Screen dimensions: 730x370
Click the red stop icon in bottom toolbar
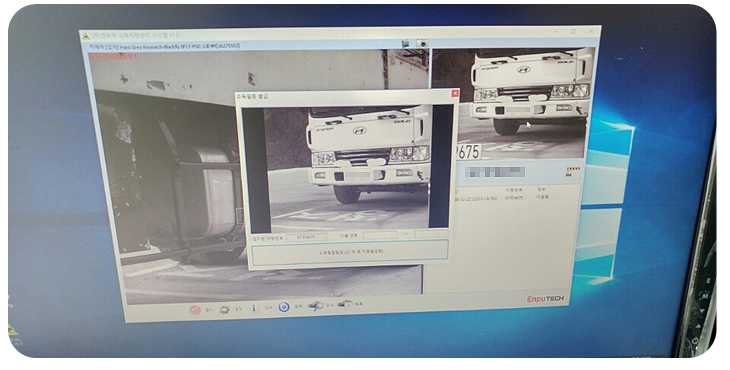pyautogui.click(x=196, y=309)
